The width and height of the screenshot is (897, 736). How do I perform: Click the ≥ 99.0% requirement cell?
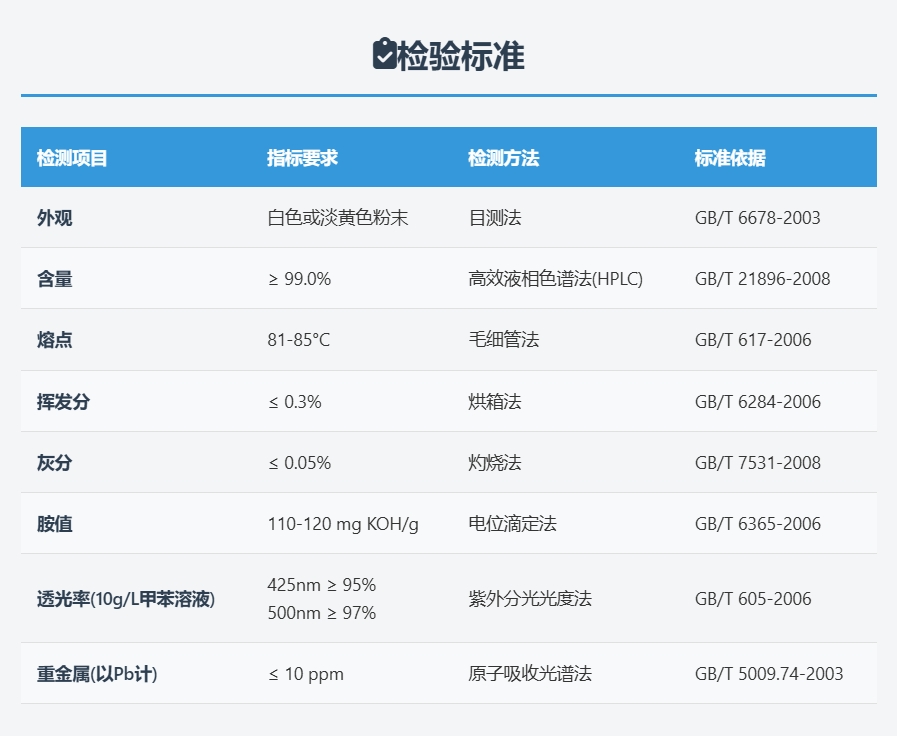[x=299, y=279]
